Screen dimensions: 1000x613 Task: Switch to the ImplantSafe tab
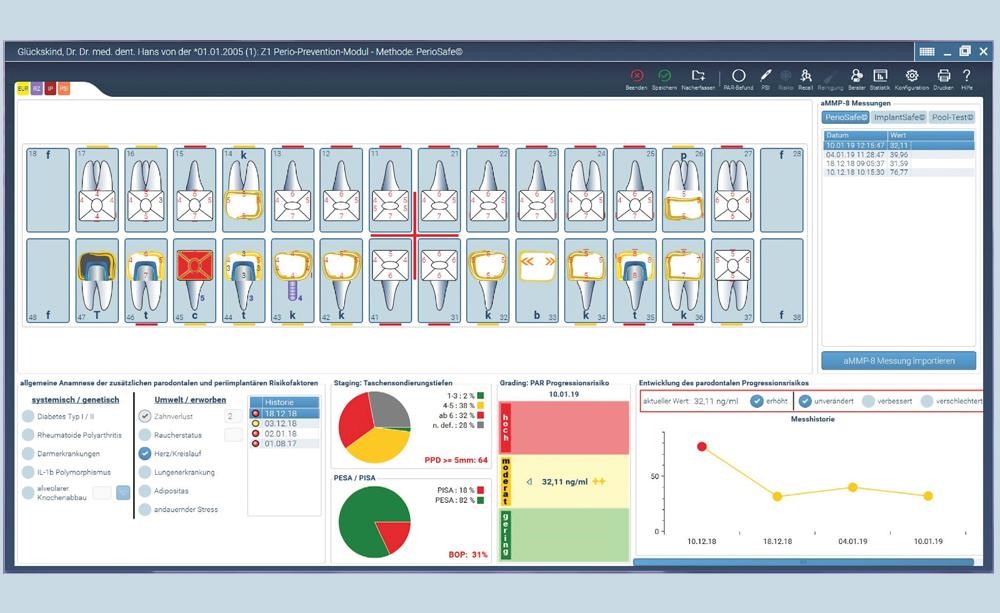(x=898, y=117)
